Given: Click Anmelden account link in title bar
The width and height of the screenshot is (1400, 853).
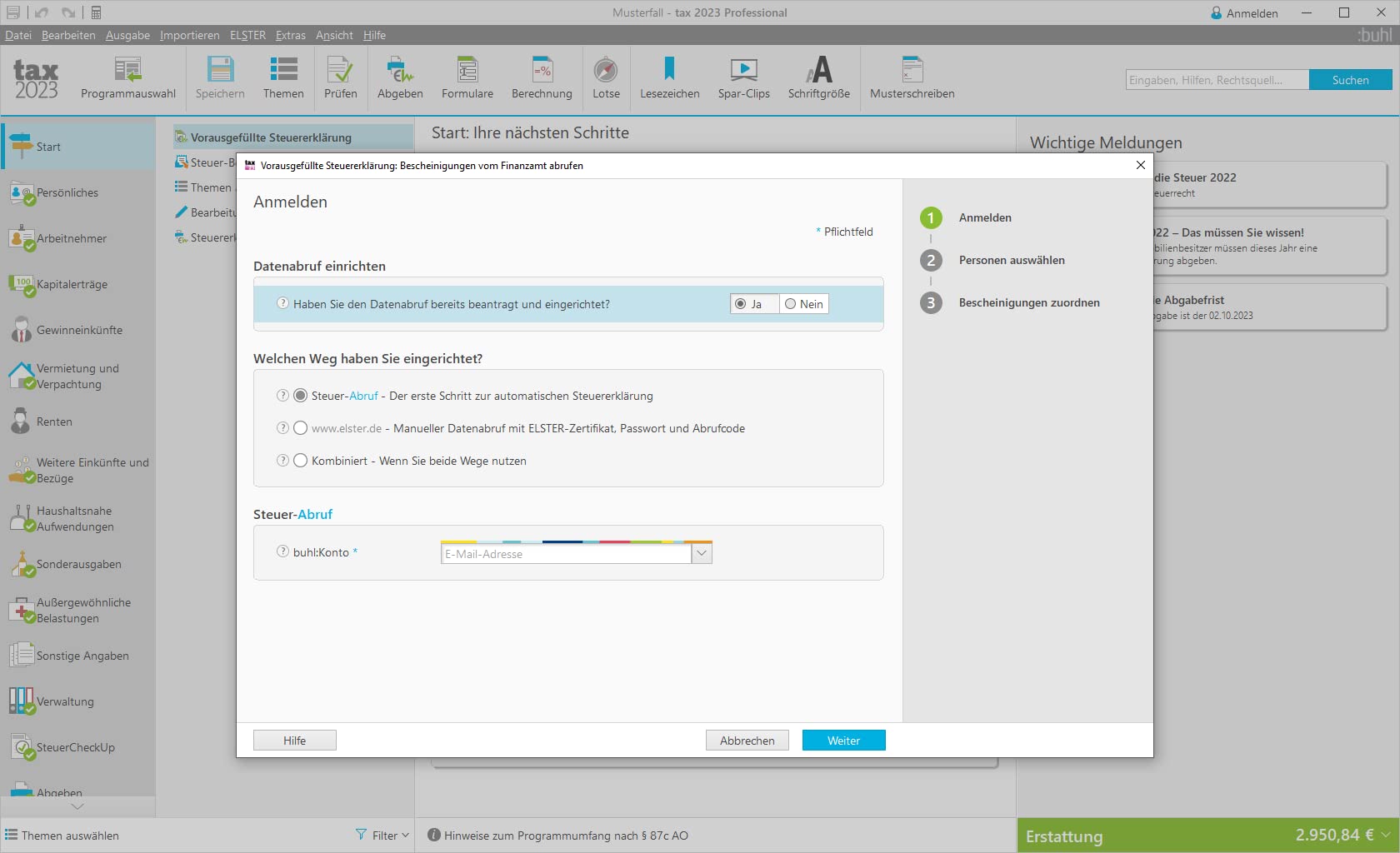Looking at the screenshot, I should point(1244,12).
